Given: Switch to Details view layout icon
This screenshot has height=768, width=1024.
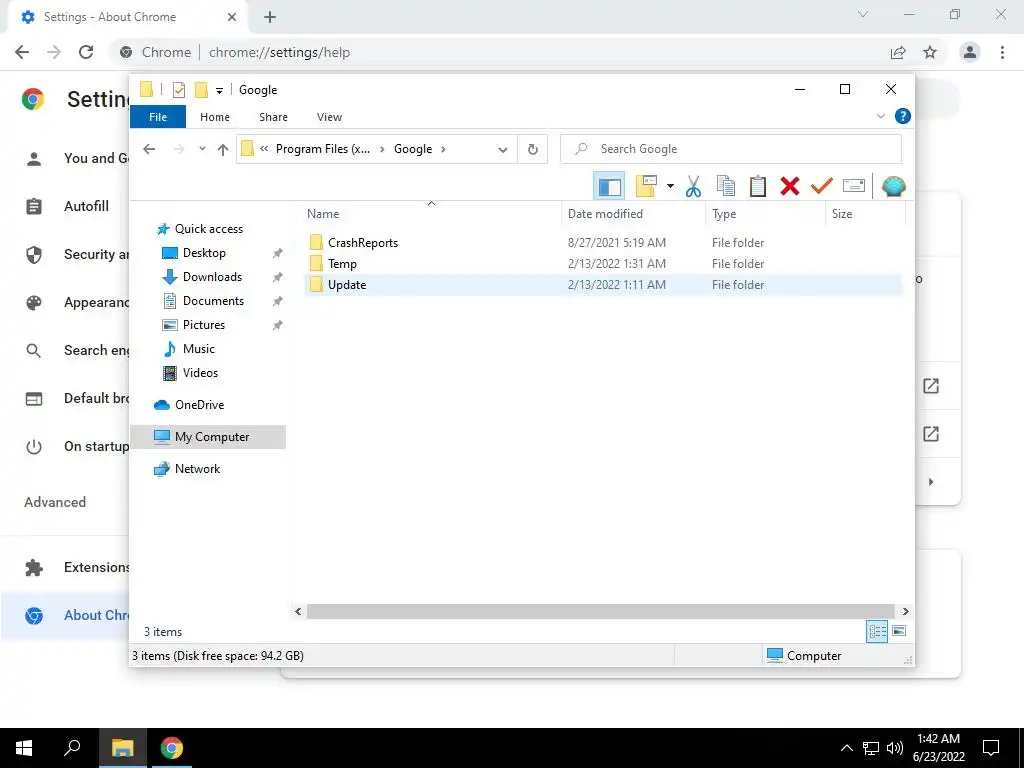Looking at the screenshot, I should pos(877,631).
